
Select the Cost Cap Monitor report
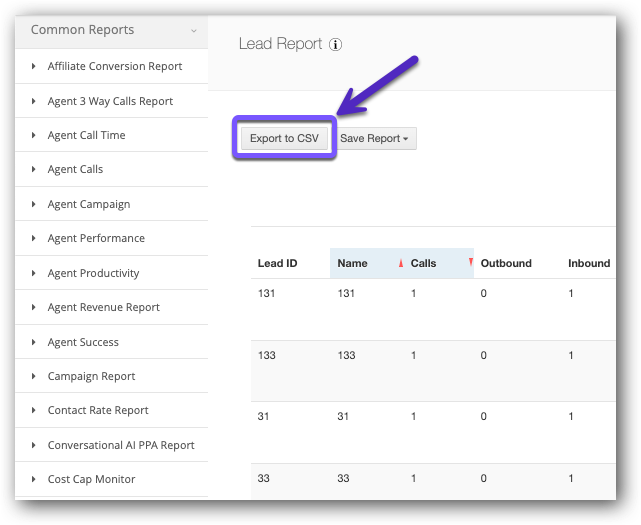91,479
